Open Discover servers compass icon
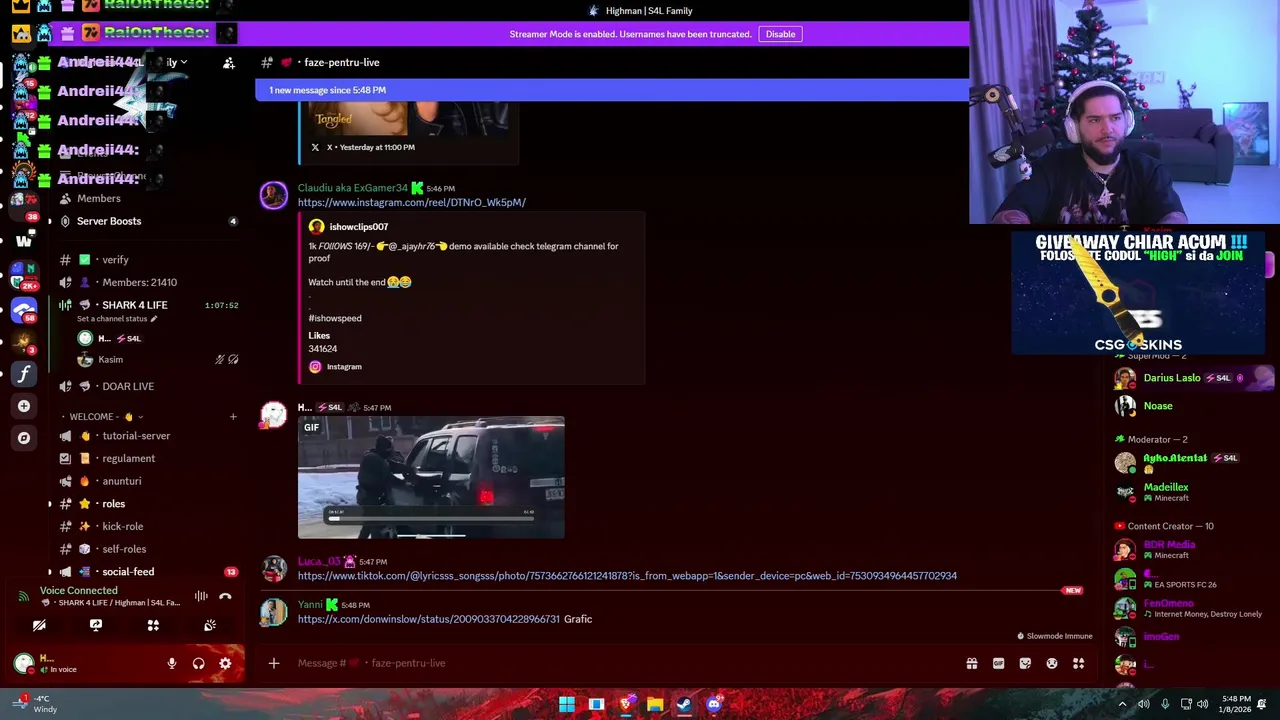 tap(24, 438)
